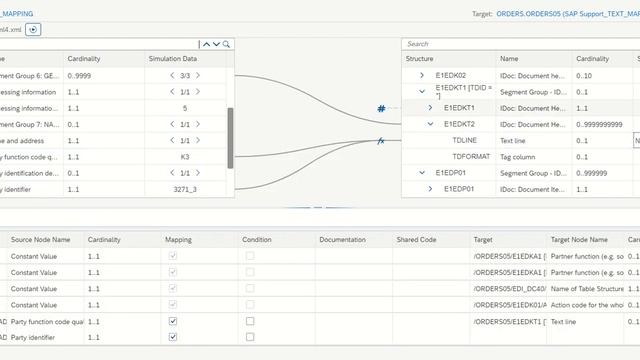Toggle Condition checkbox in first Constant Value row
The image size is (640, 360).
point(250,256)
